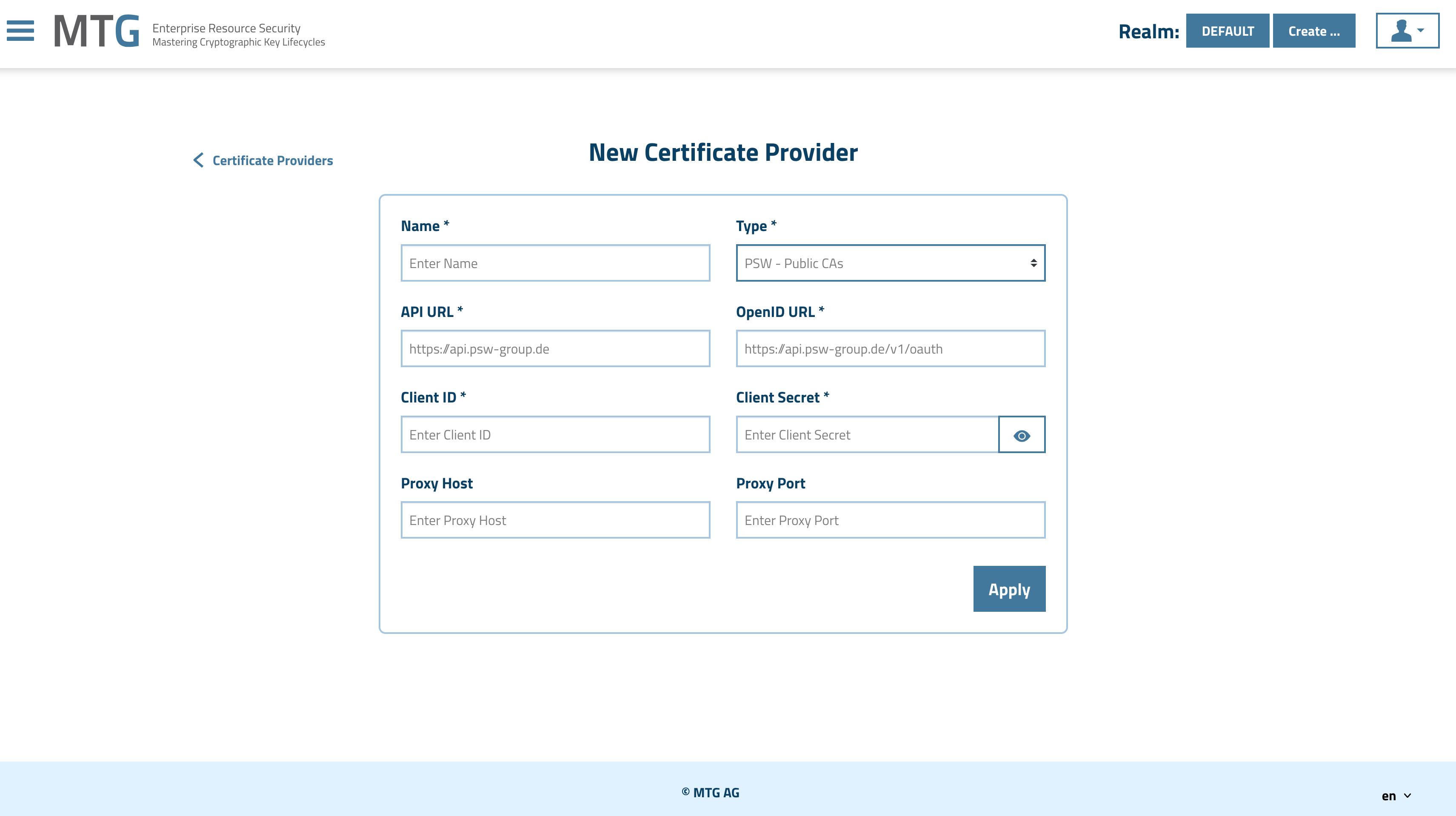Click into the API URL field
Viewport: 1456px width, 816px height.
pyautogui.click(x=555, y=349)
